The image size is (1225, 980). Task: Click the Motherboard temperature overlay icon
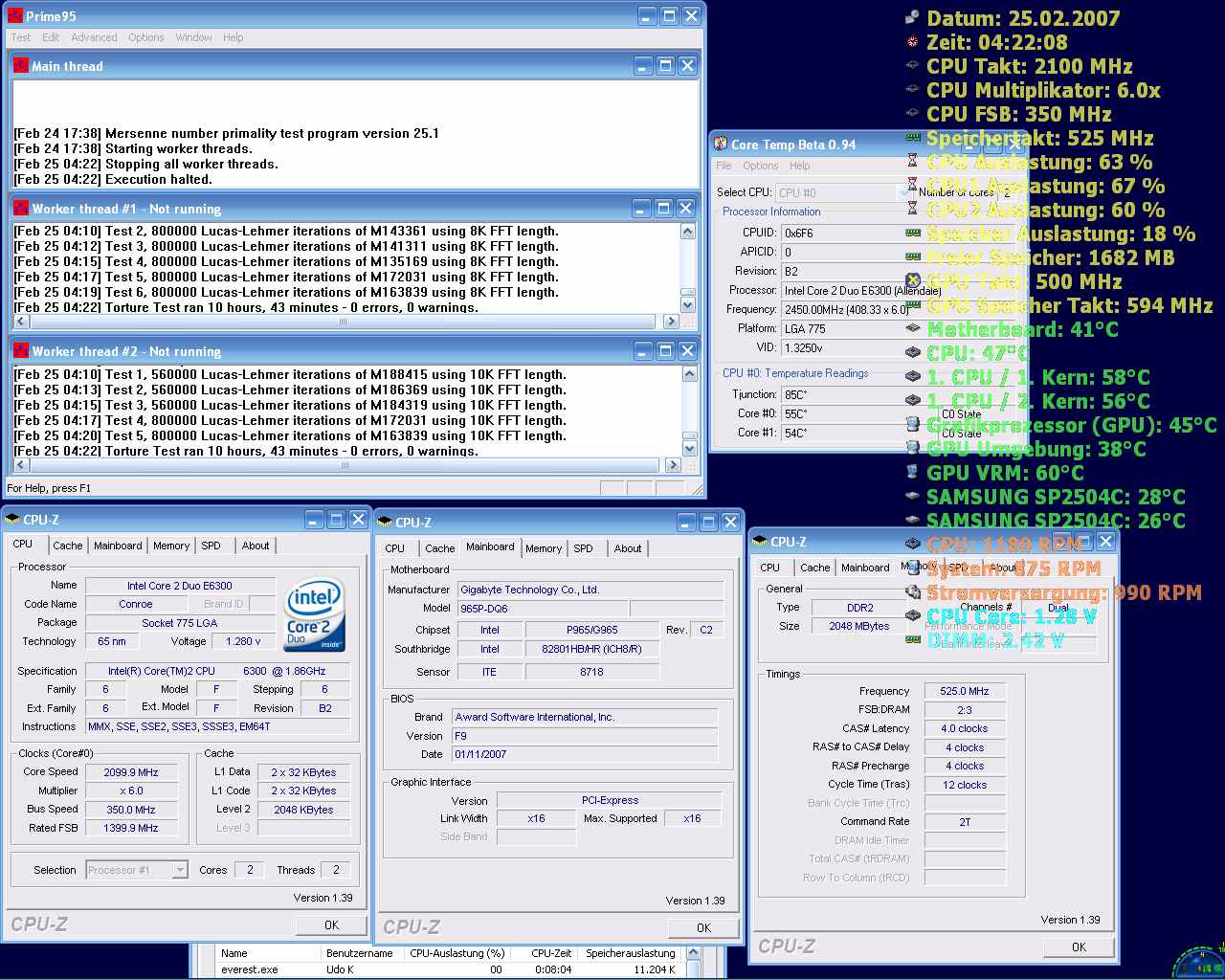912,328
